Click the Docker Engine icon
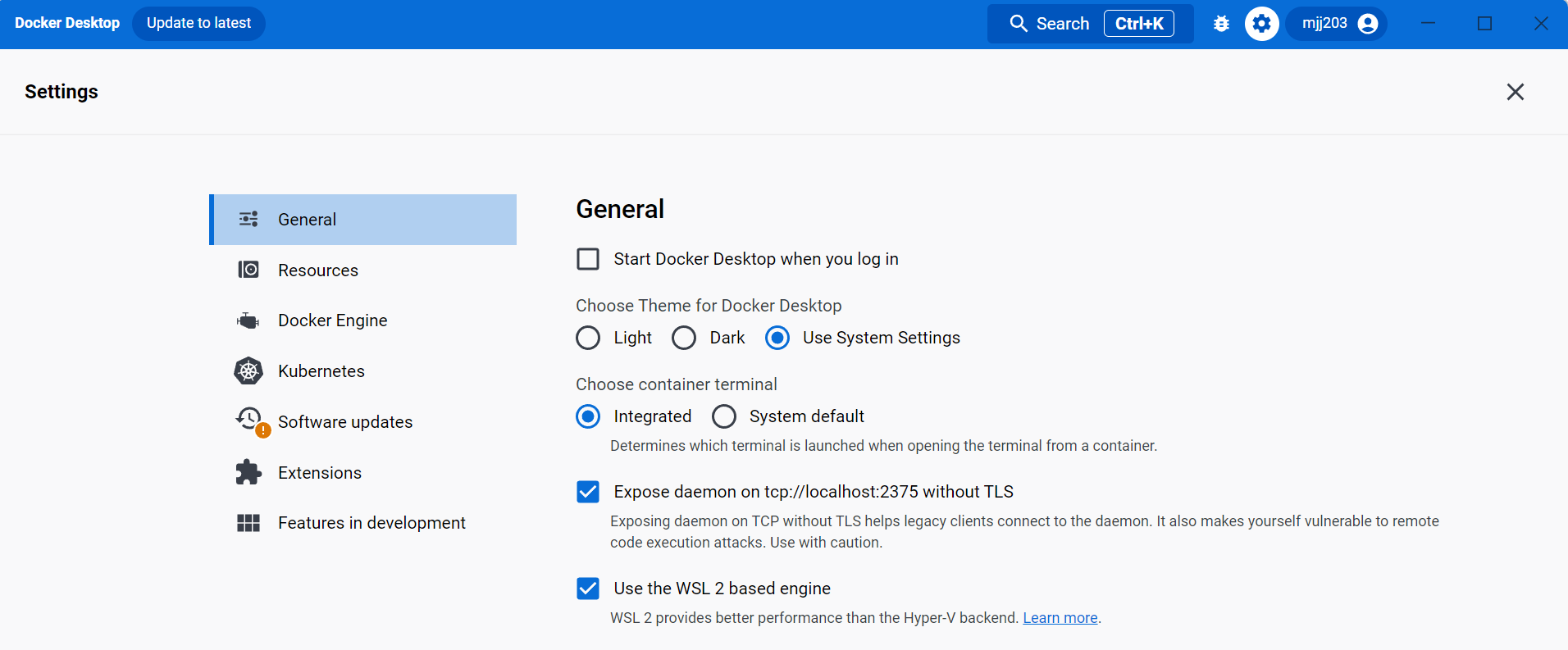The width and height of the screenshot is (1568, 650). (248, 320)
